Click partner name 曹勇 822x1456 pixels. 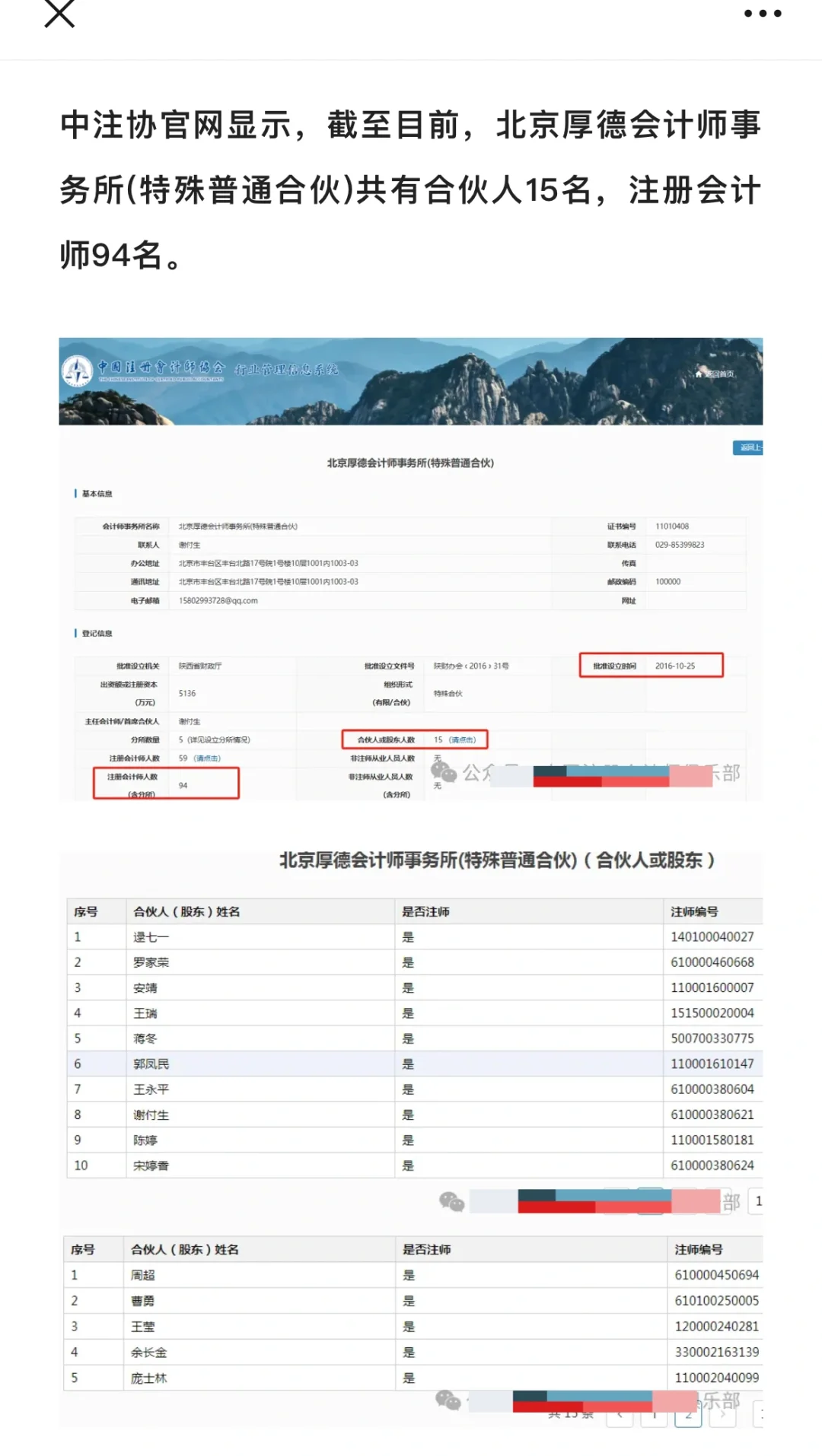tap(142, 1301)
